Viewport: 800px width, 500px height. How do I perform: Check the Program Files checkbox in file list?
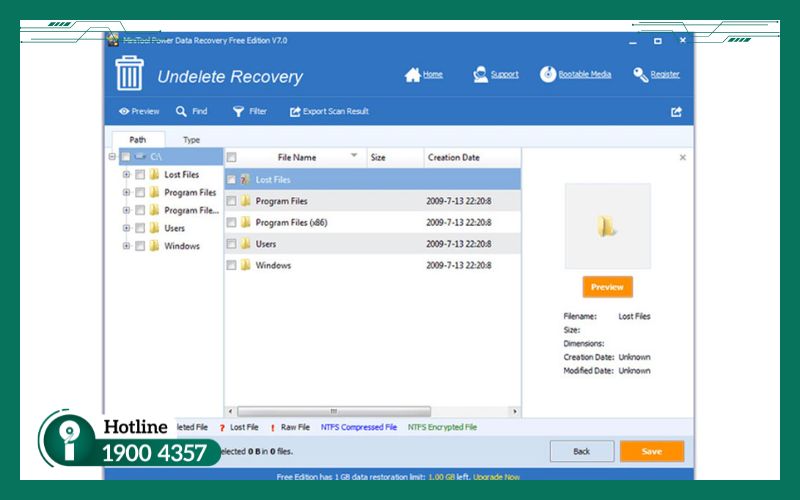(x=232, y=201)
